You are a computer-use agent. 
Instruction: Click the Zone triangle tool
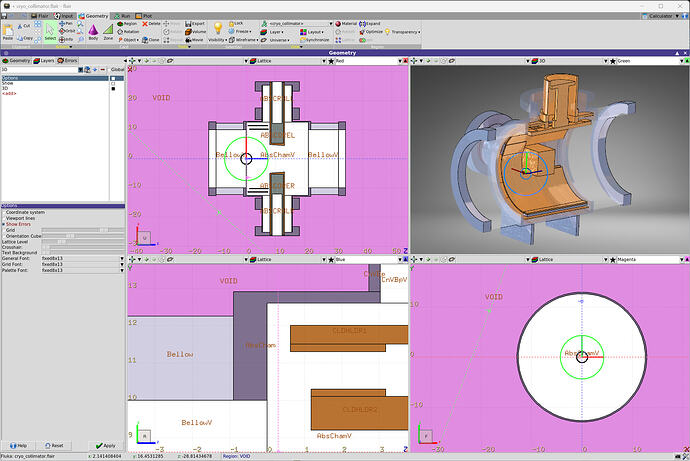[108, 30]
